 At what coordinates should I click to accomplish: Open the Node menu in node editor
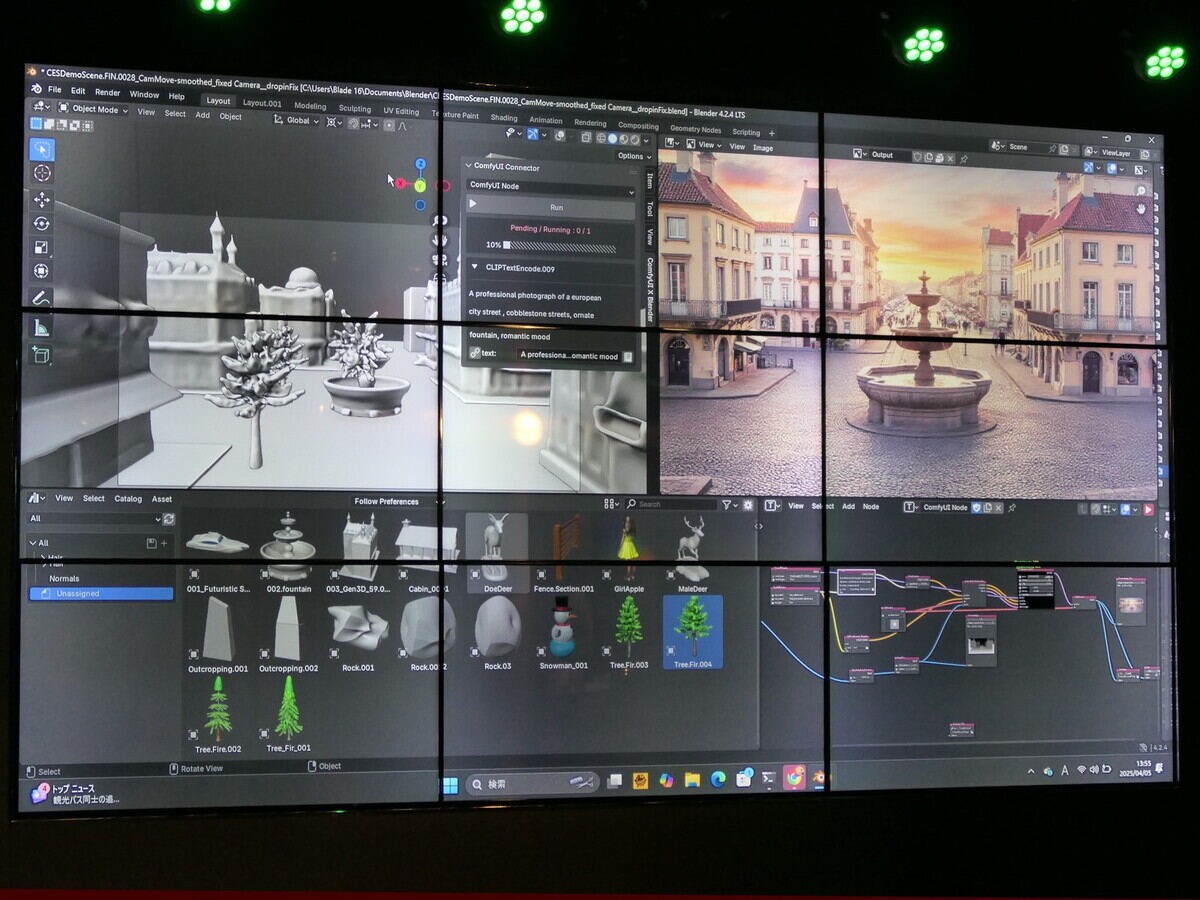pyautogui.click(x=871, y=507)
